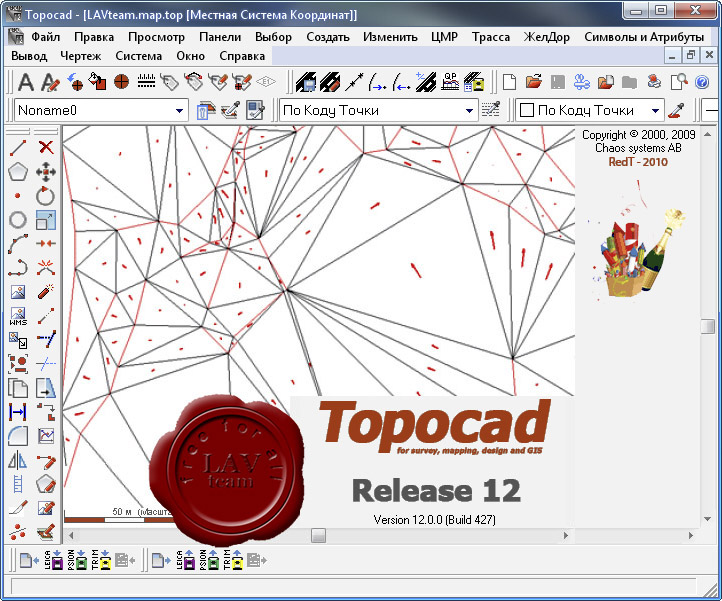The image size is (722, 601).
Task: Open the ЦМР menu
Action: click(444, 37)
